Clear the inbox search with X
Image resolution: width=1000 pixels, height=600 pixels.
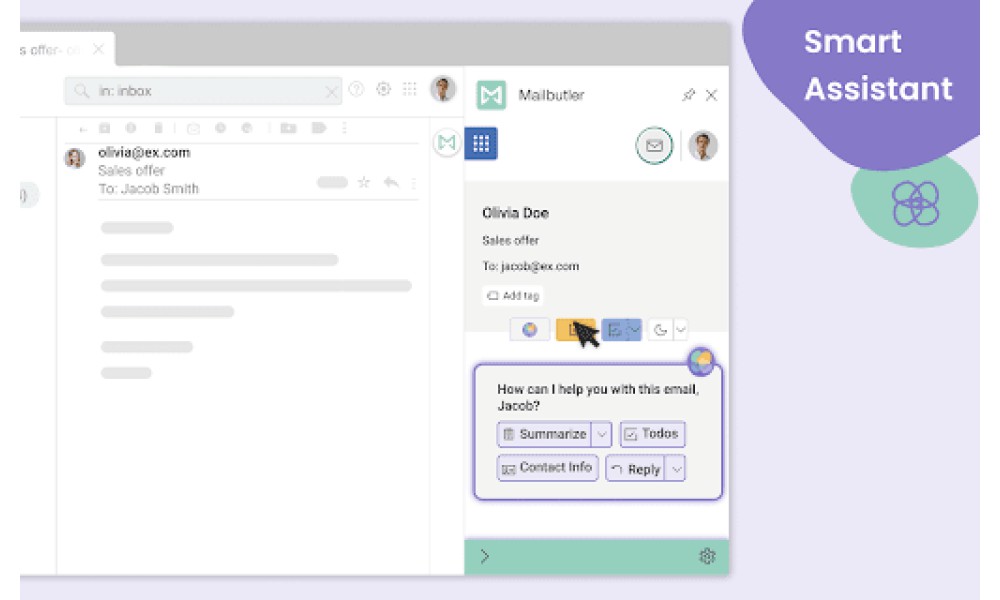[x=331, y=92]
